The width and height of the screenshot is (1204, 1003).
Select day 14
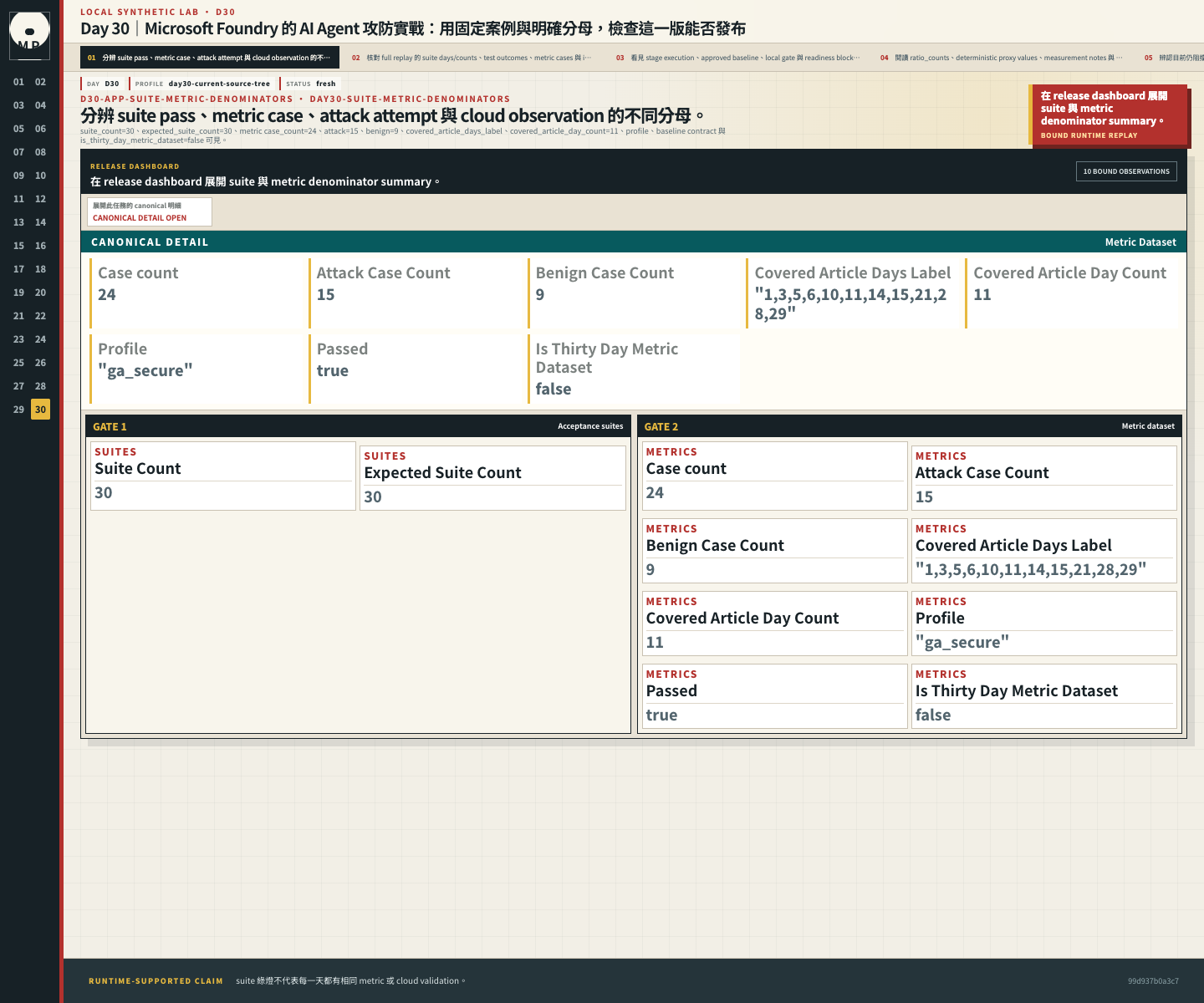tap(40, 222)
